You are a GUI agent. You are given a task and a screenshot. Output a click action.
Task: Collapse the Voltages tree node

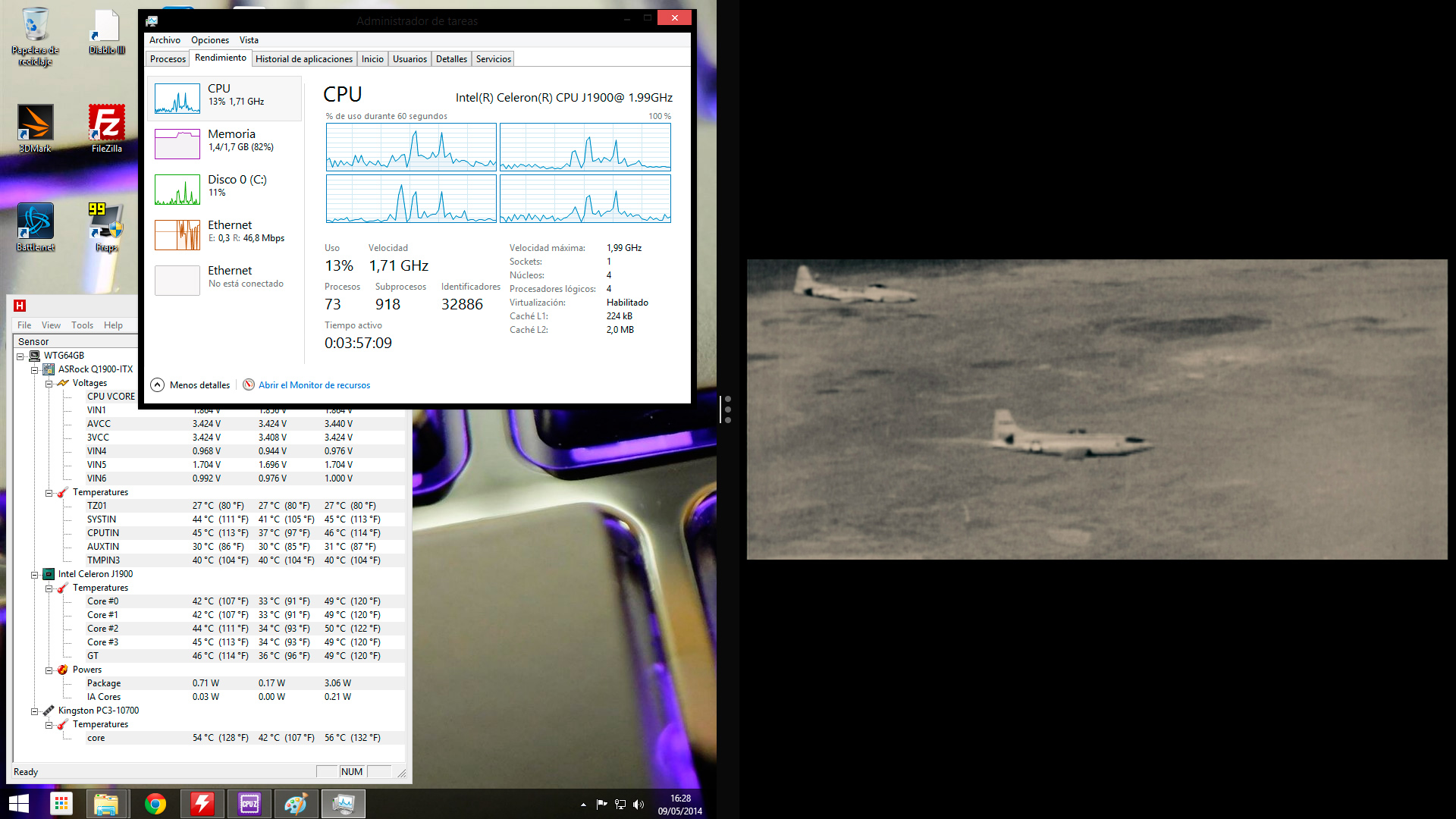coord(49,384)
